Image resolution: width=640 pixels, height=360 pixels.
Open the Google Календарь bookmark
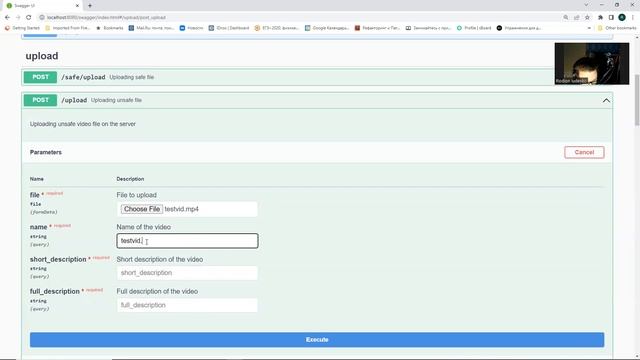coord(327,28)
